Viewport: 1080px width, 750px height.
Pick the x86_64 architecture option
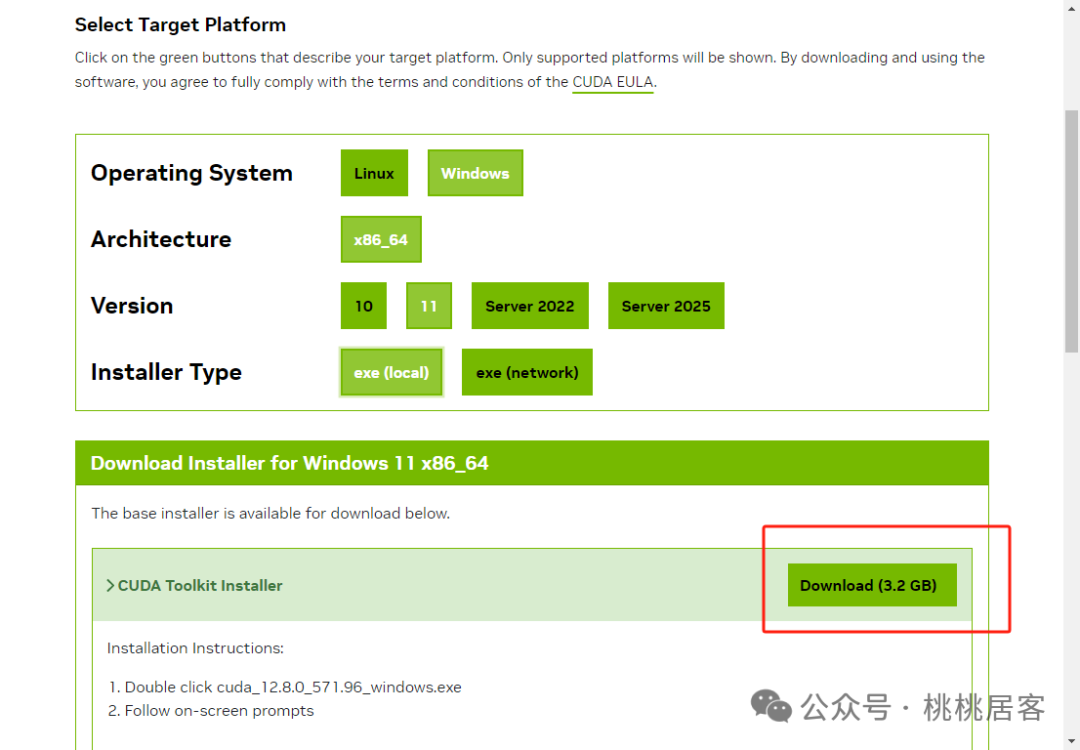click(381, 240)
